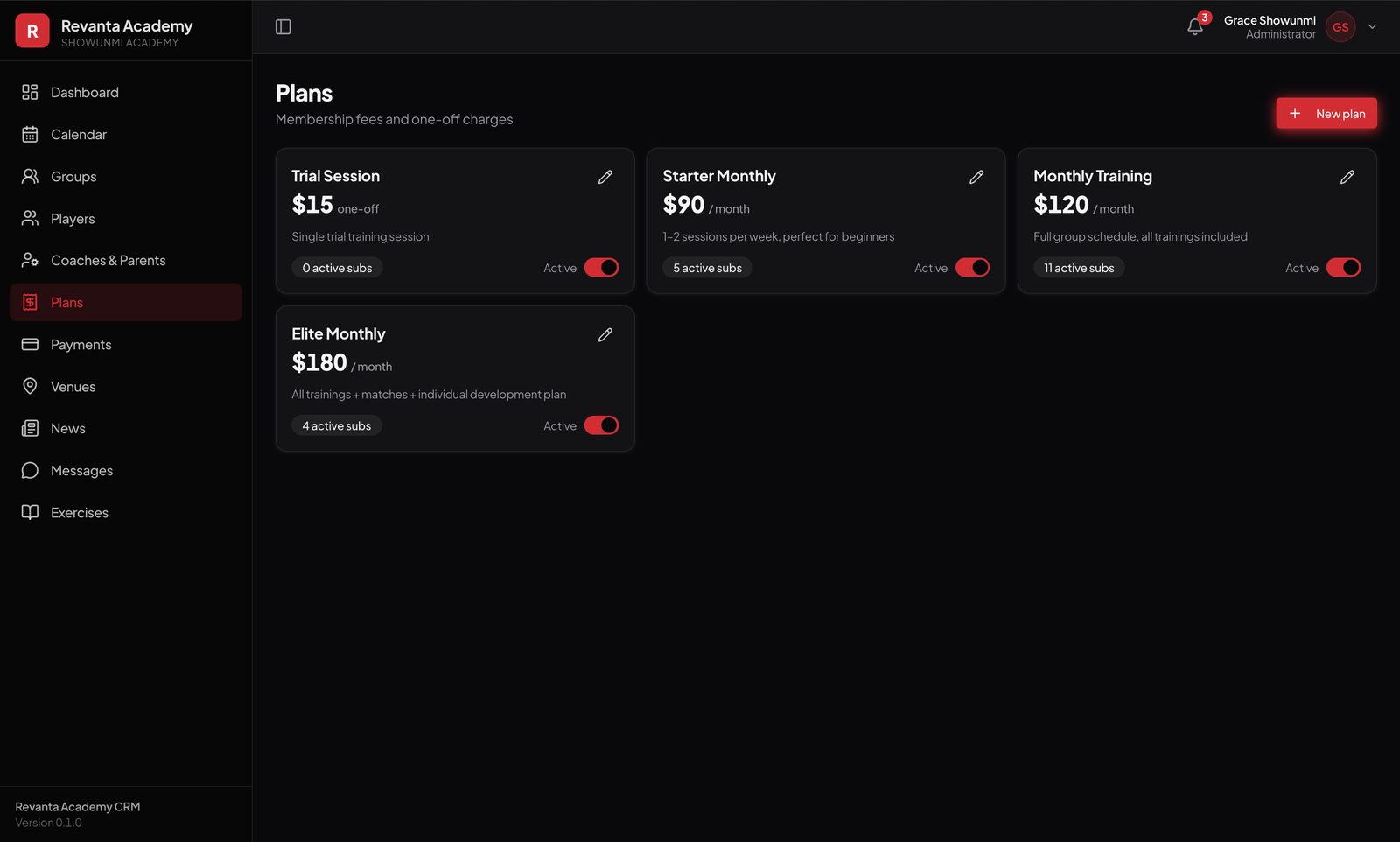This screenshot has width=1400, height=842.
Task: Click the News newspaper icon in sidebar
Action: click(30, 428)
